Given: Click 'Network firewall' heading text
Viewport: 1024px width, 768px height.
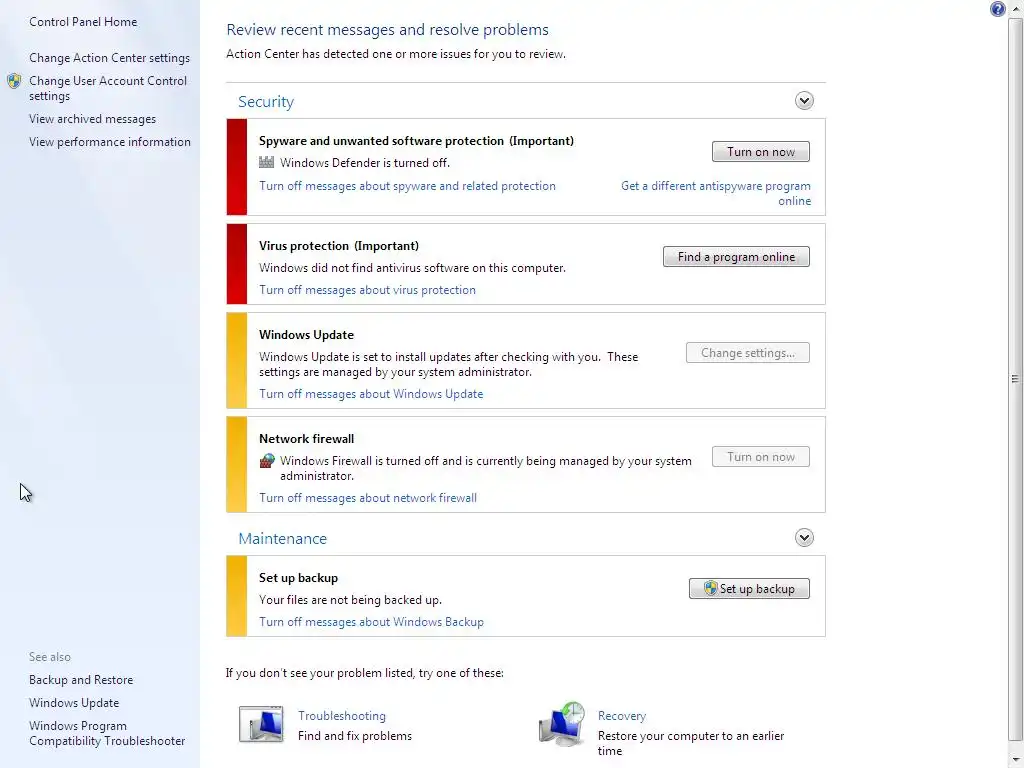Looking at the screenshot, I should coord(306,439).
